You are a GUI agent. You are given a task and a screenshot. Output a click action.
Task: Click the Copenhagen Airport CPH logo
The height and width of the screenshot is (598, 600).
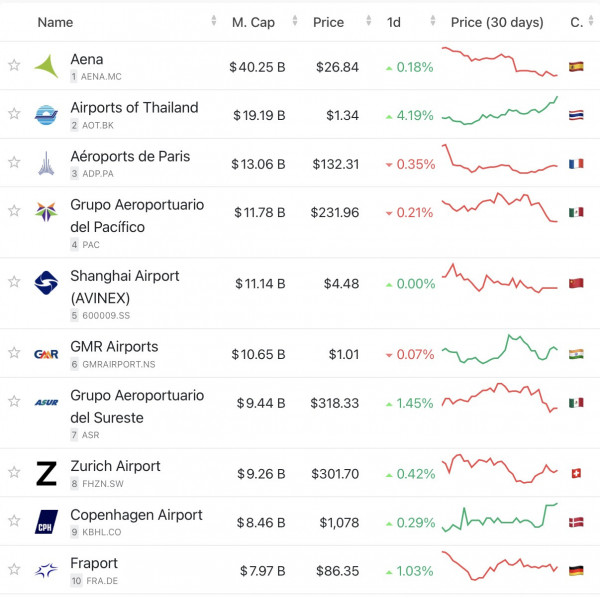[46, 522]
